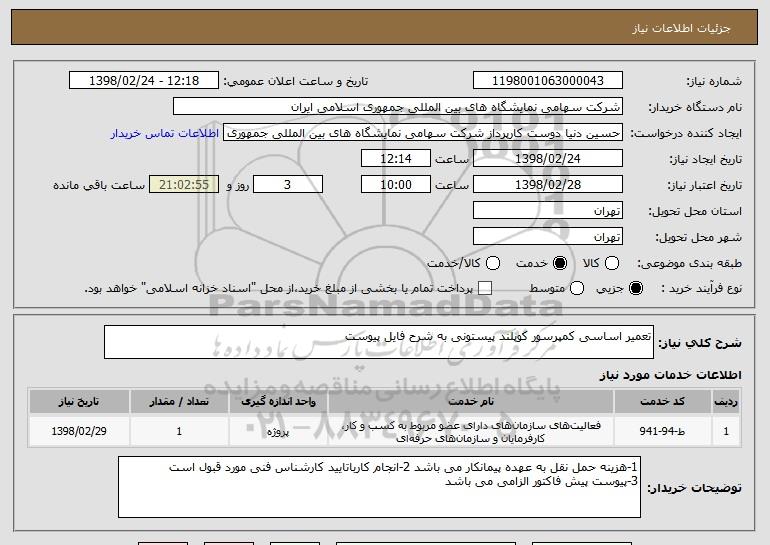Click the delivery city field تهران
The height and width of the screenshot is (545, 770).
click(548, 237)
